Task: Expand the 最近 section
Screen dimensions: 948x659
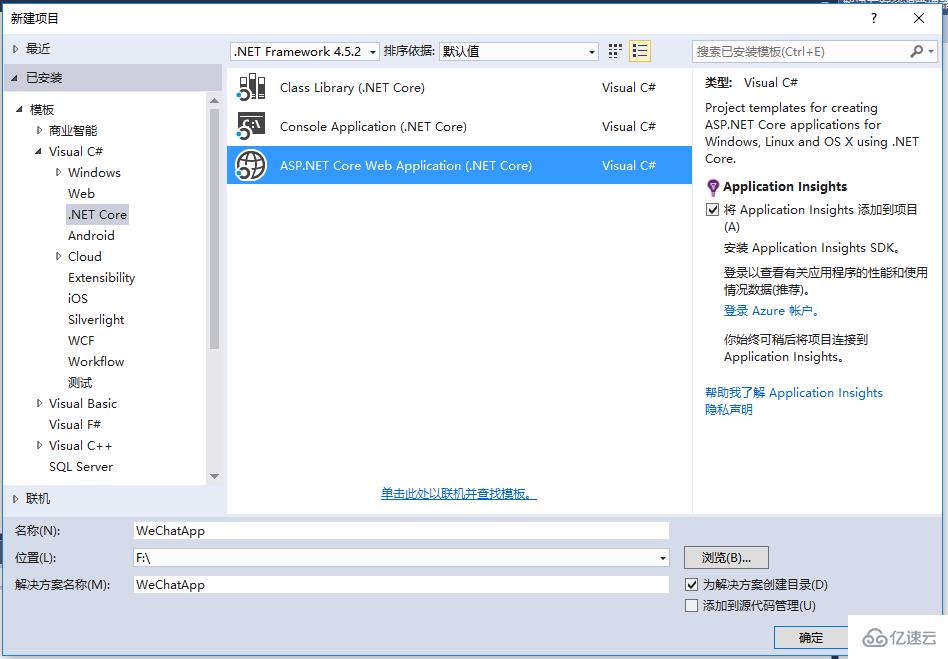Action: (x=16, y=49)
